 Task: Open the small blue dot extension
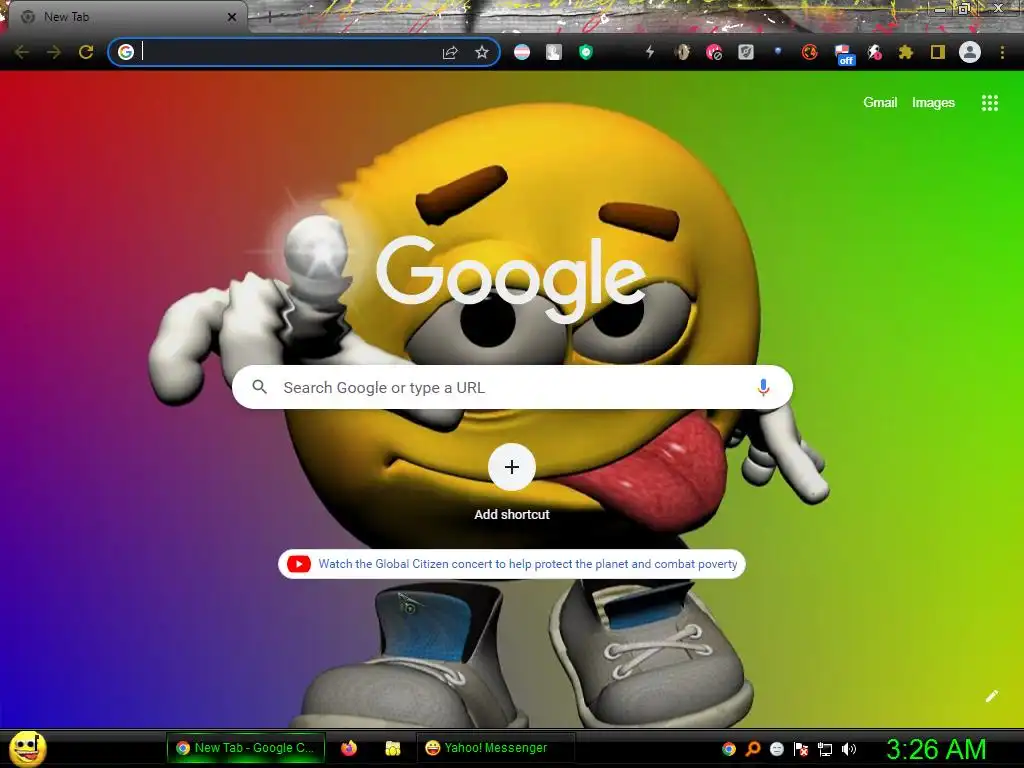[x=778, y=50]
